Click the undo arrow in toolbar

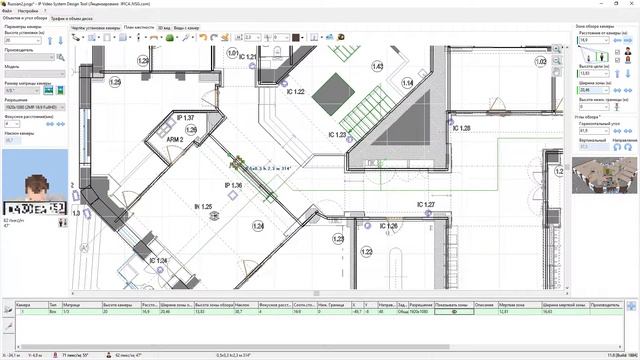click(202, 37)
